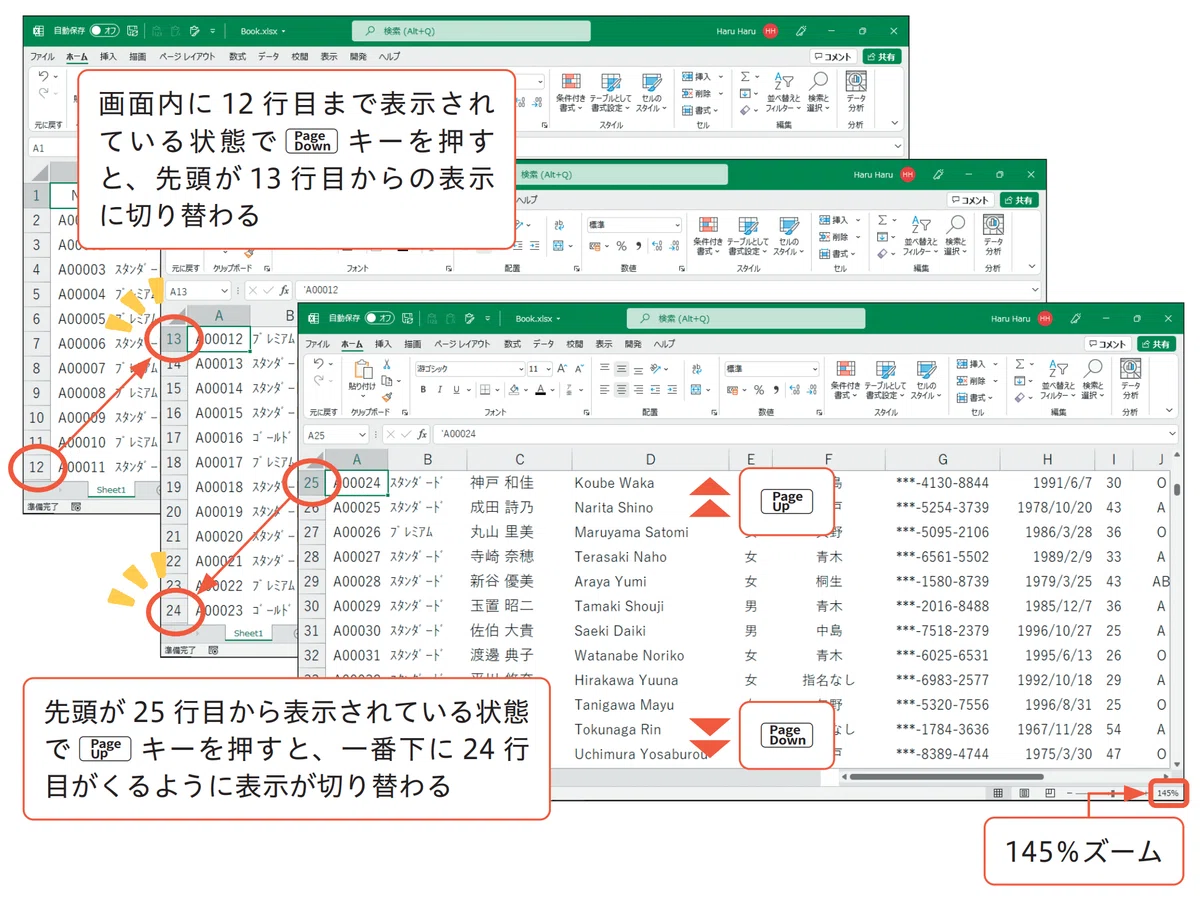Select row 28 header in front window
This screenshot has width=1200, height=900.
312,557
